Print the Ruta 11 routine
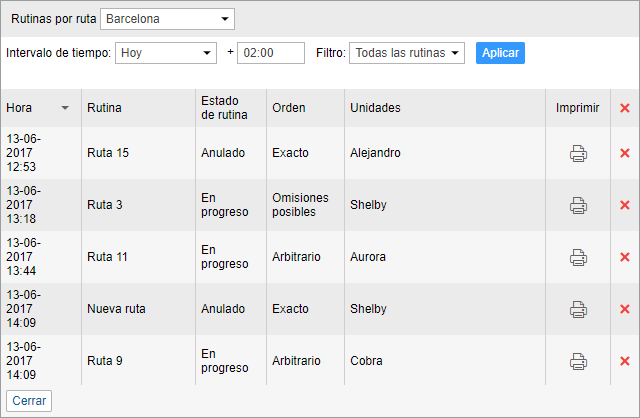The width and height of the screenshot is (640, 418). point(578,257)
